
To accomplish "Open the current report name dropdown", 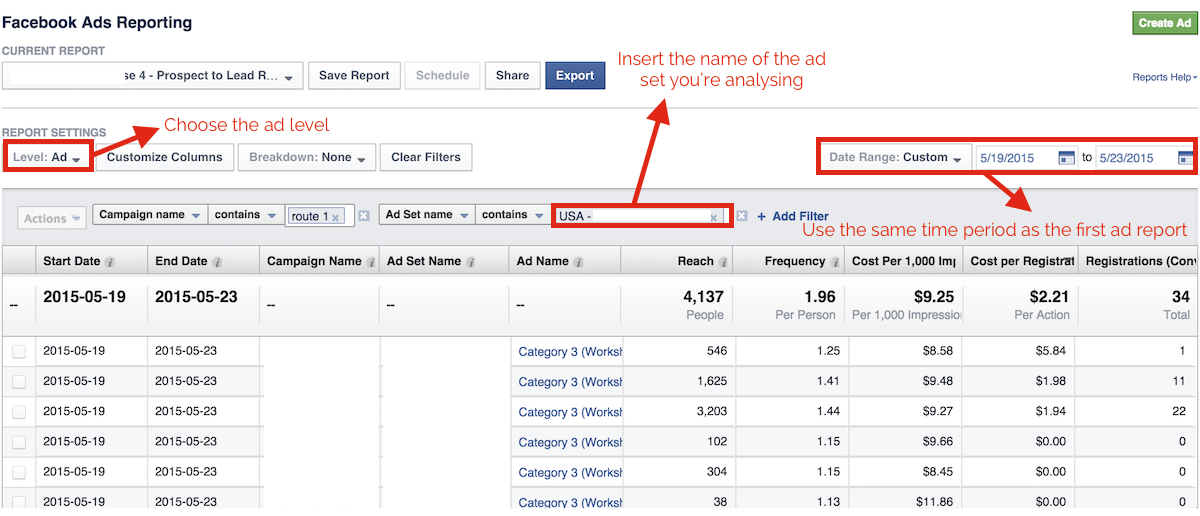I will pos(153,76).
